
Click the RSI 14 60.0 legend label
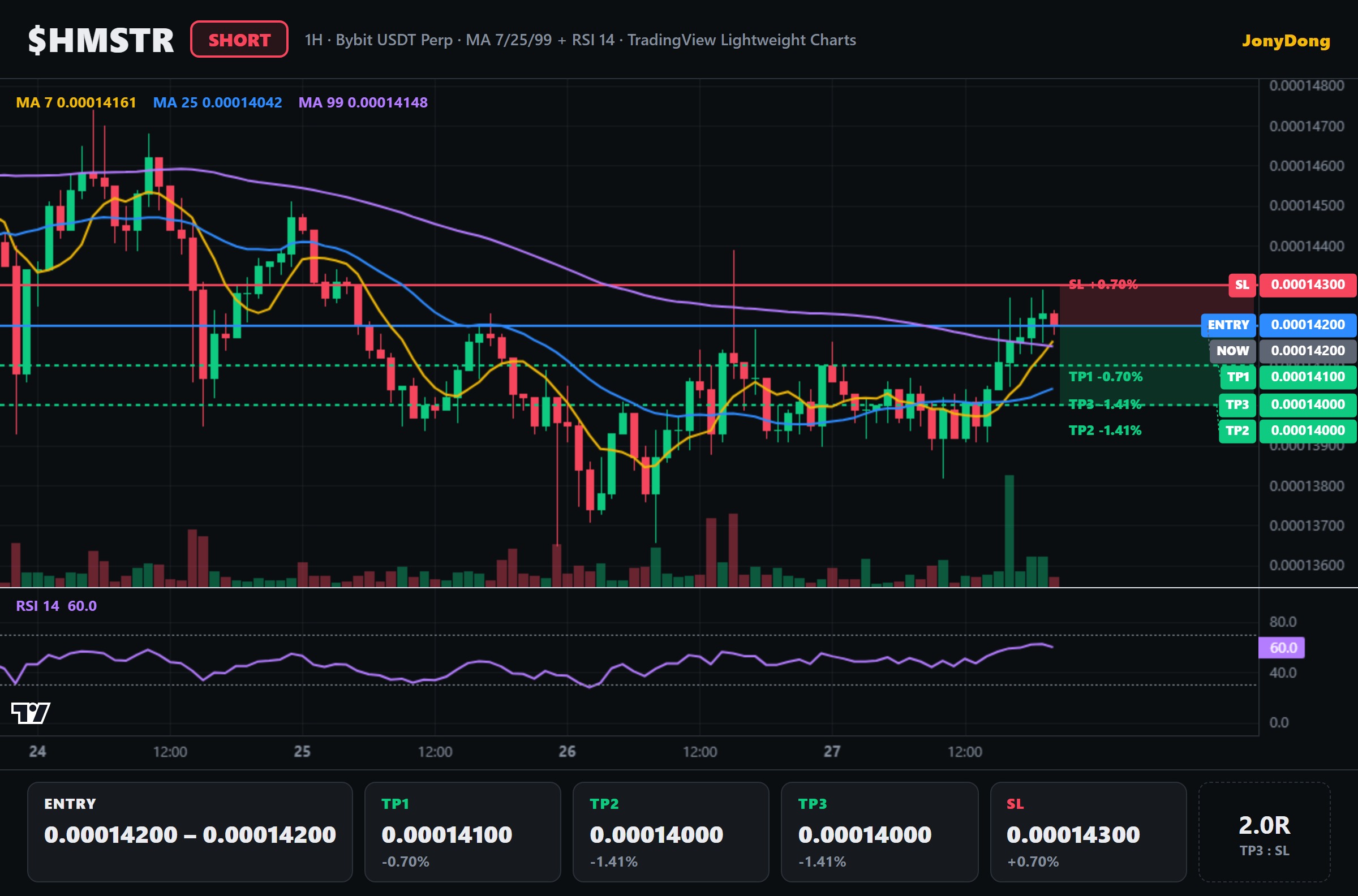(x=56, y=606)
